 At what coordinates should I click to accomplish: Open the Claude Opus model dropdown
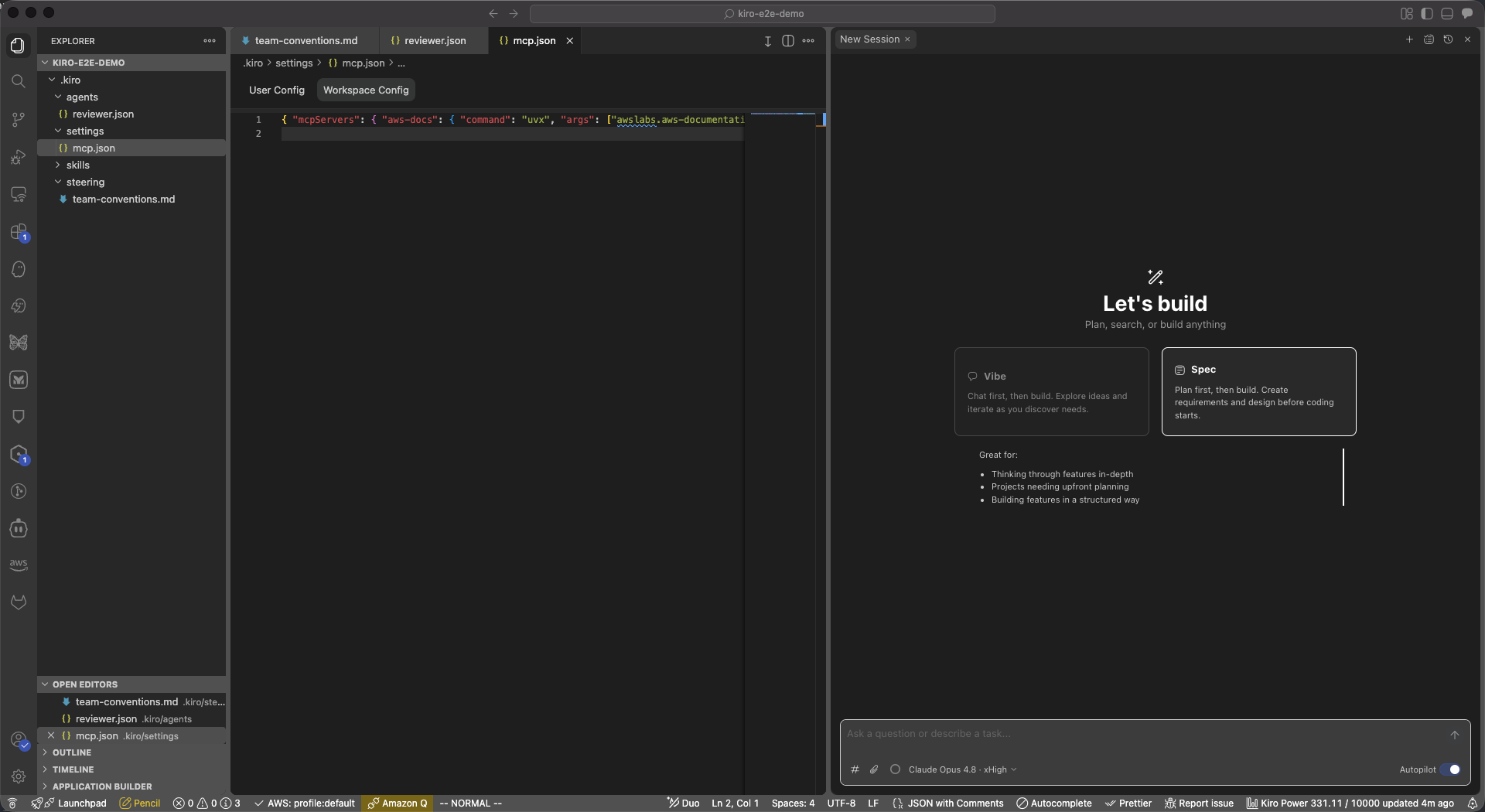962,769
